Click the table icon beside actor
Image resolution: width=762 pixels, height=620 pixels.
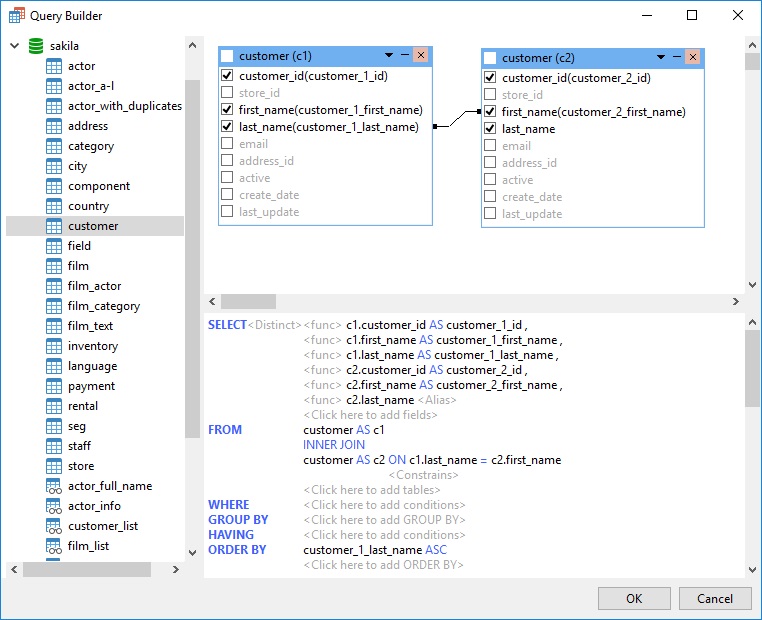(x=55, y=66)
